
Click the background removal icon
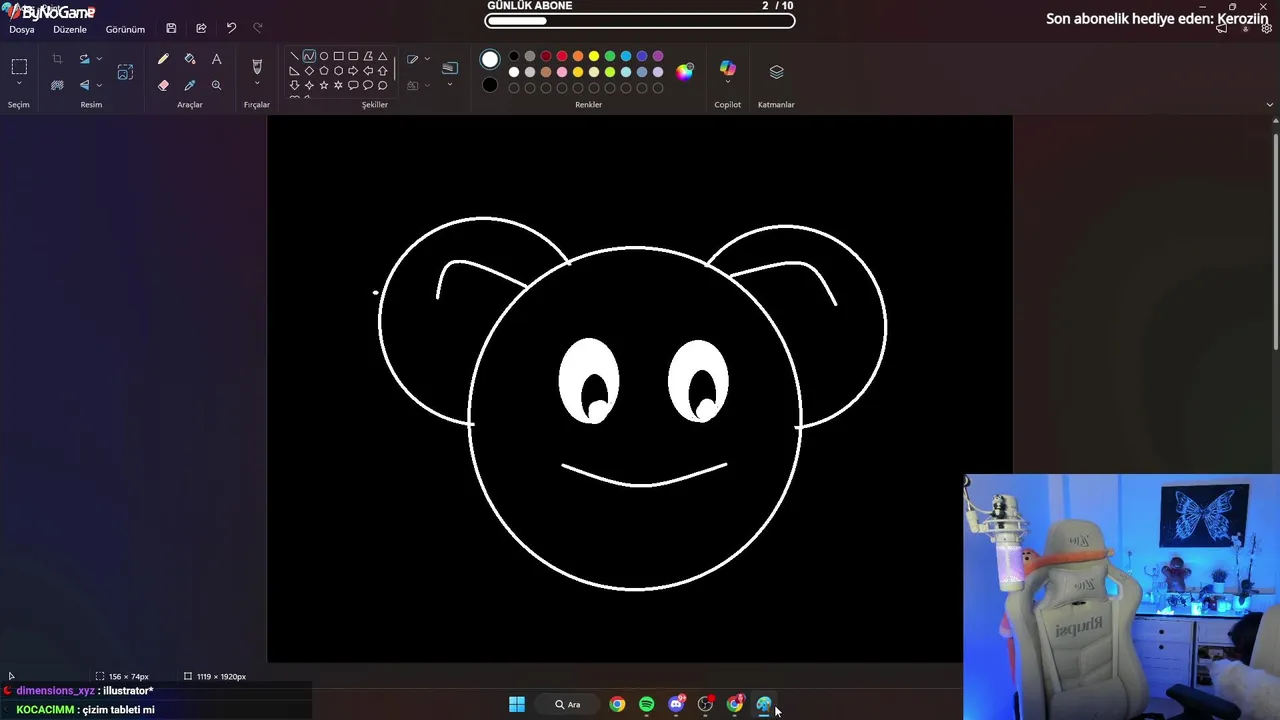coord(57,85)
